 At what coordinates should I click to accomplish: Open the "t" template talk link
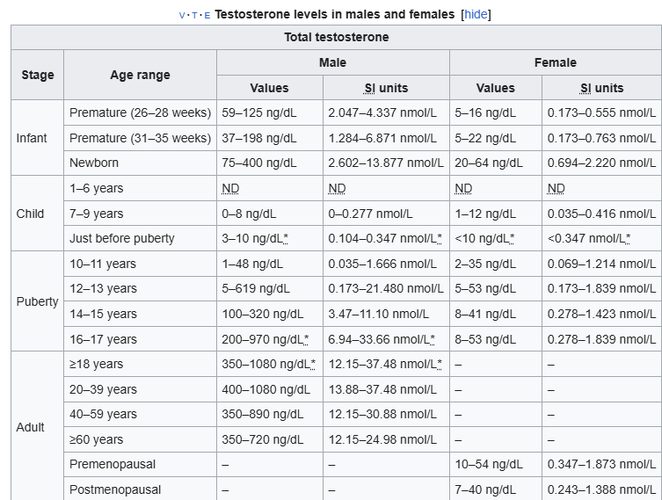194,15
